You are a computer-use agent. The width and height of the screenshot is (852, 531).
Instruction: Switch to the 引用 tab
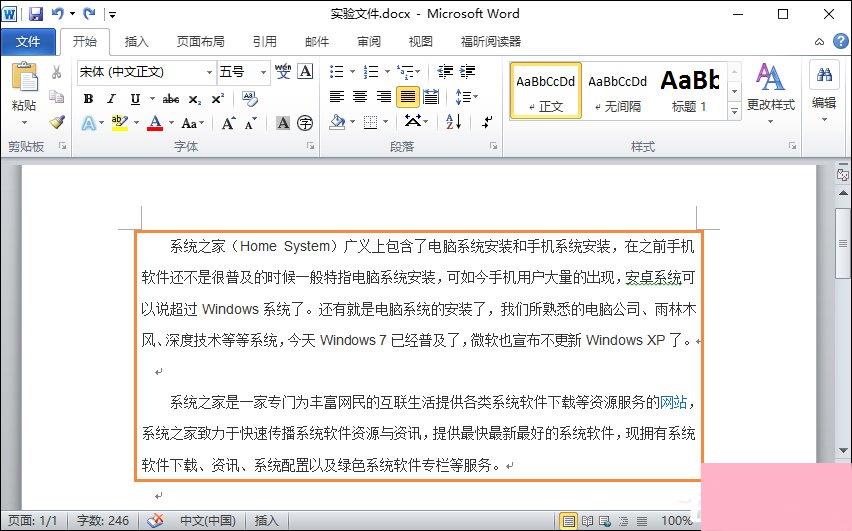click(265, 42)
